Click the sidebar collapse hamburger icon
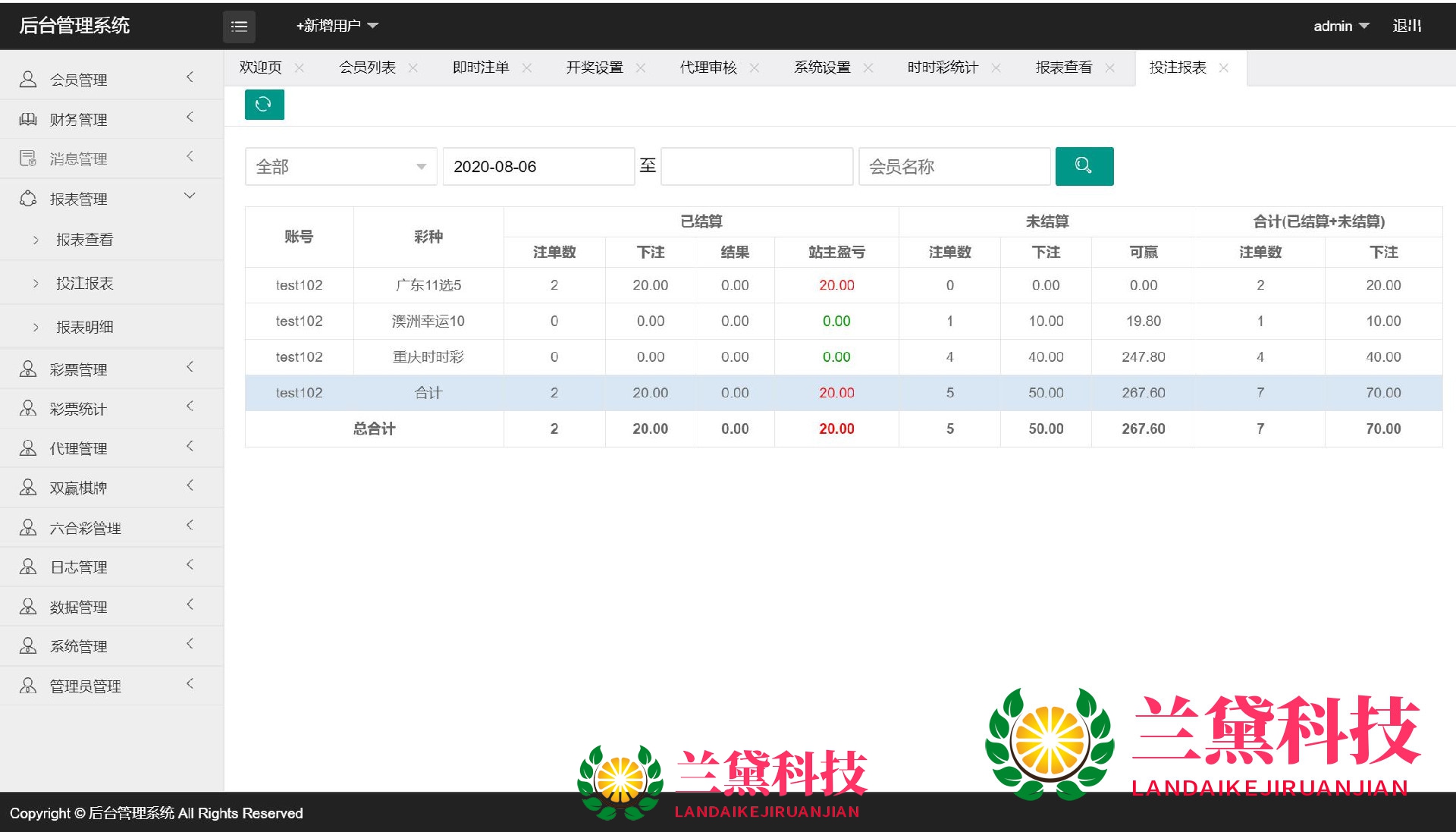 (239, 27)
